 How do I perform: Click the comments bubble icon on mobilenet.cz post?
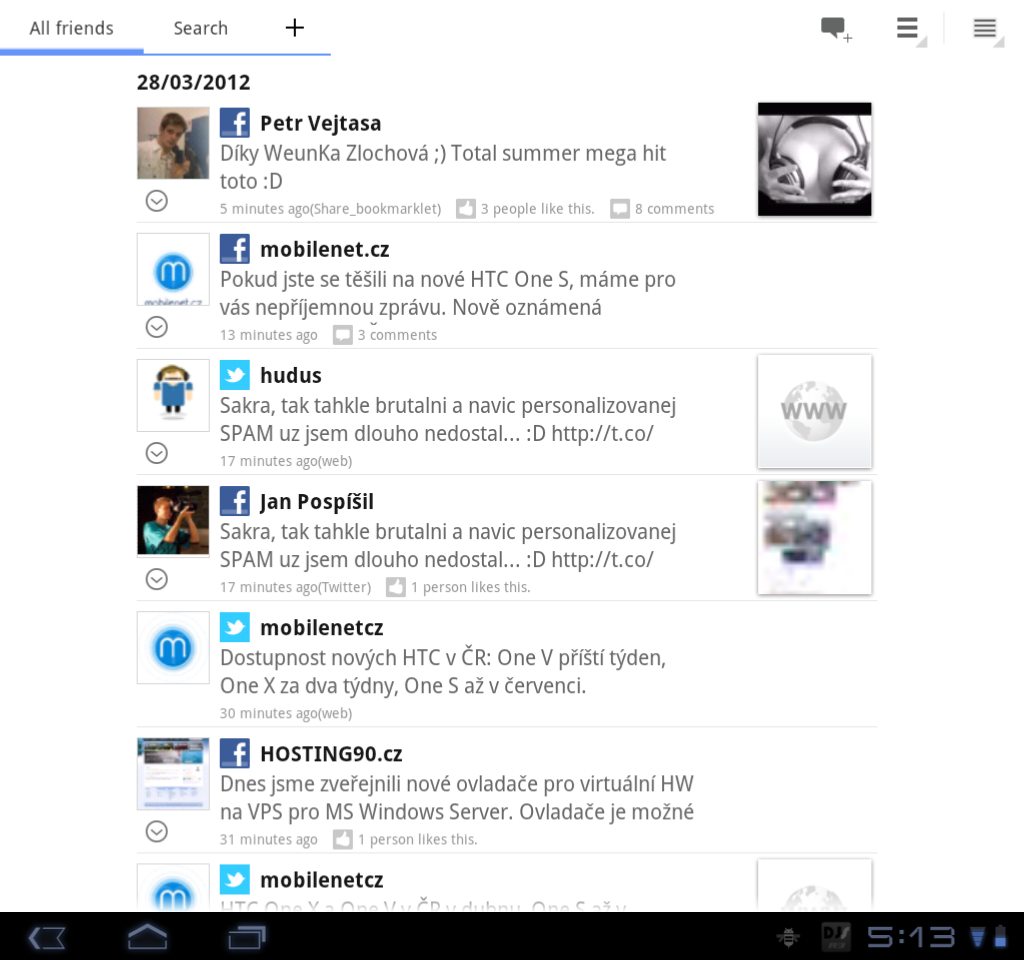pyautogui.click(x=342, y=334)
